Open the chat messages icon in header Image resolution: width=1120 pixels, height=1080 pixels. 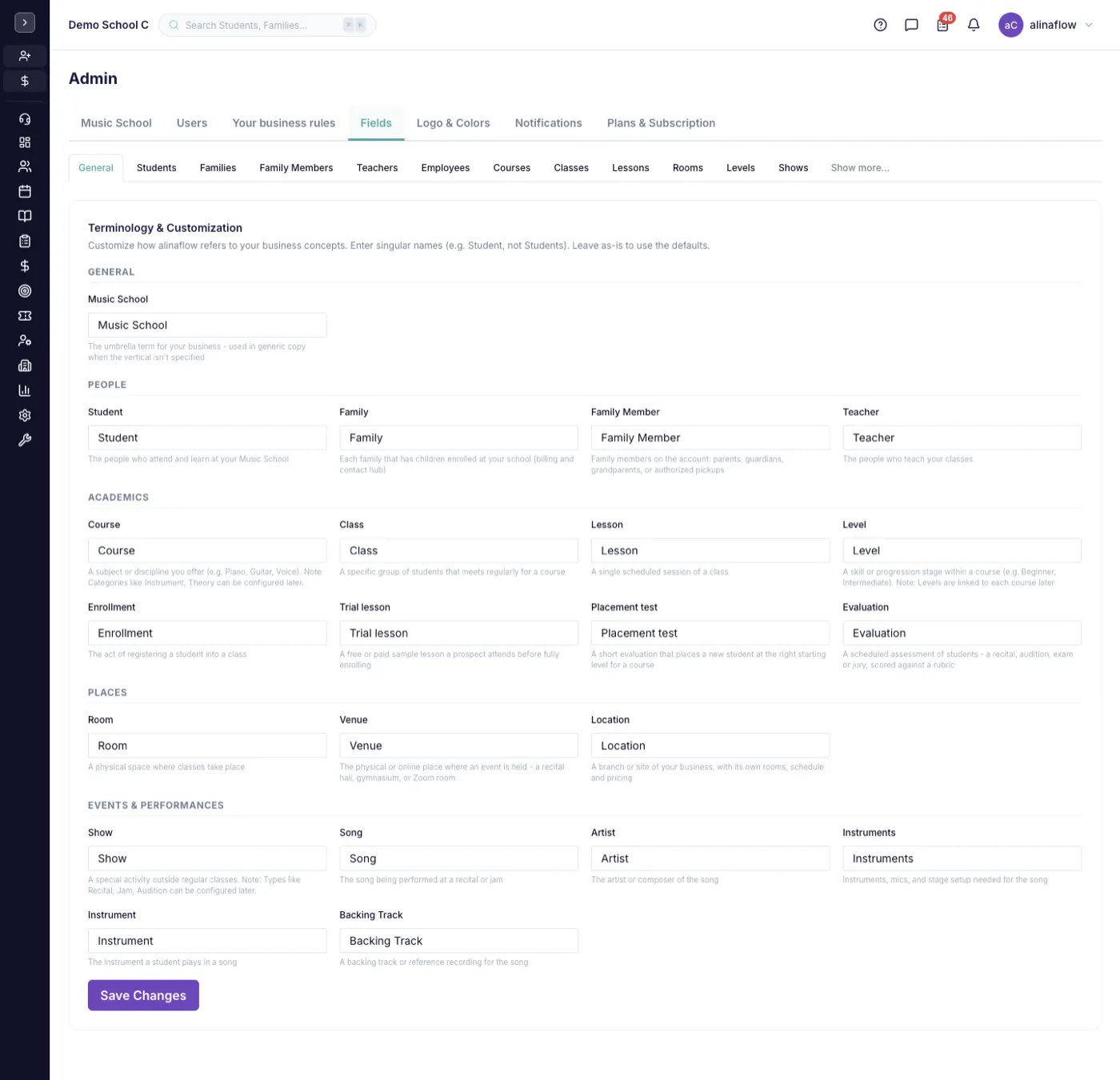911,25
